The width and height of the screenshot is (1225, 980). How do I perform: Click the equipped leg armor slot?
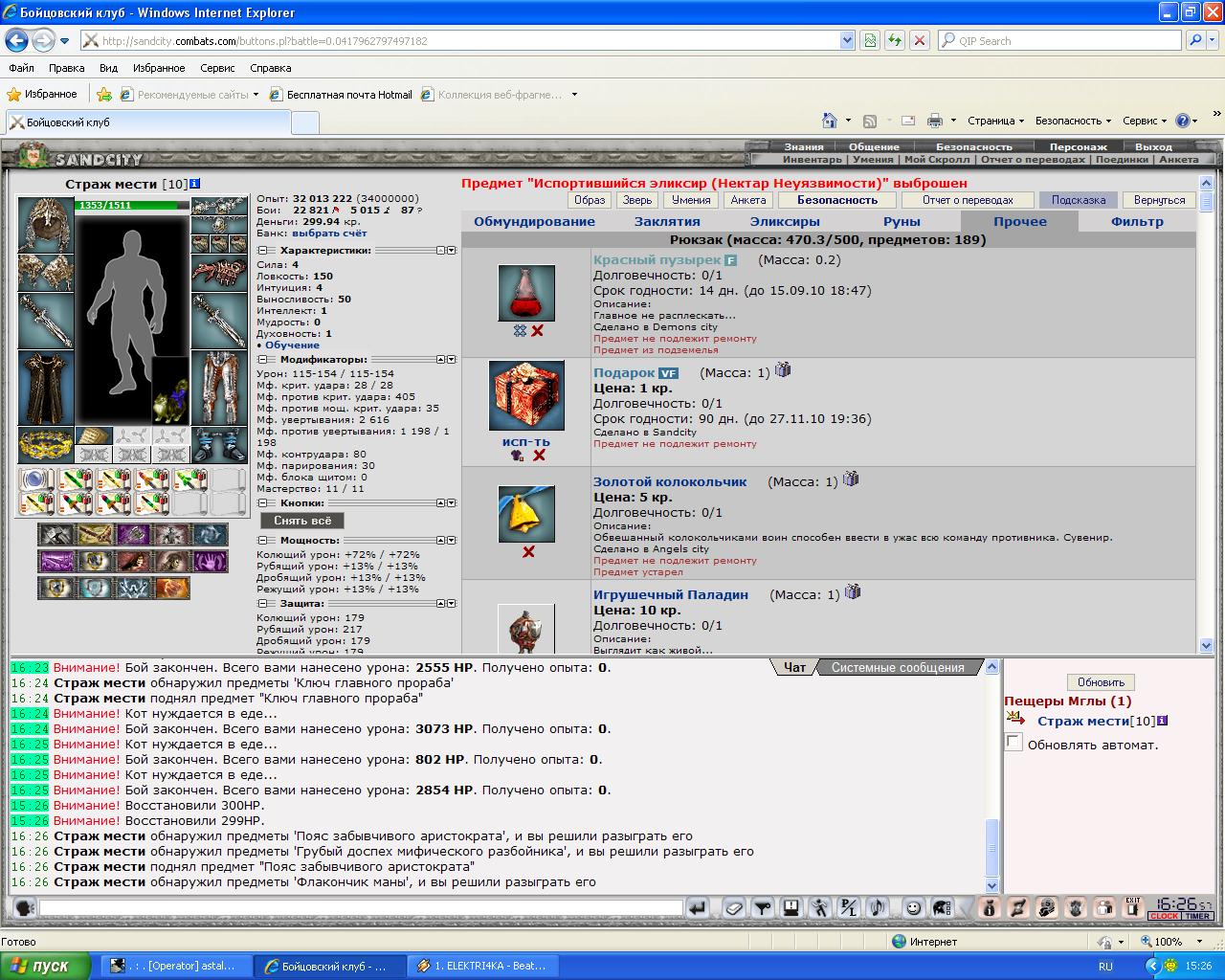219,388
